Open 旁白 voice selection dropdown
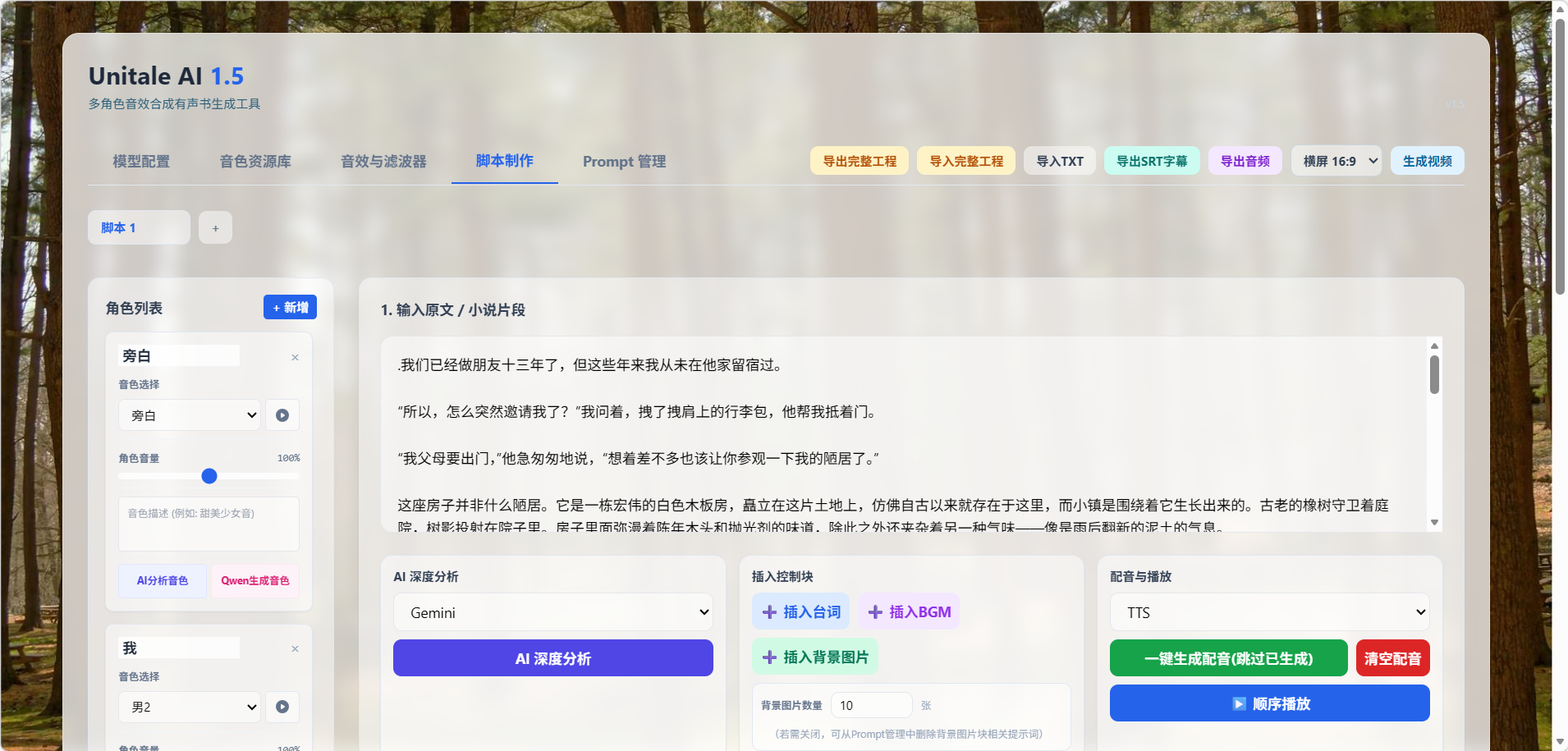The height and width of the screenshot is (751, 1568). [x=190, y=415]
